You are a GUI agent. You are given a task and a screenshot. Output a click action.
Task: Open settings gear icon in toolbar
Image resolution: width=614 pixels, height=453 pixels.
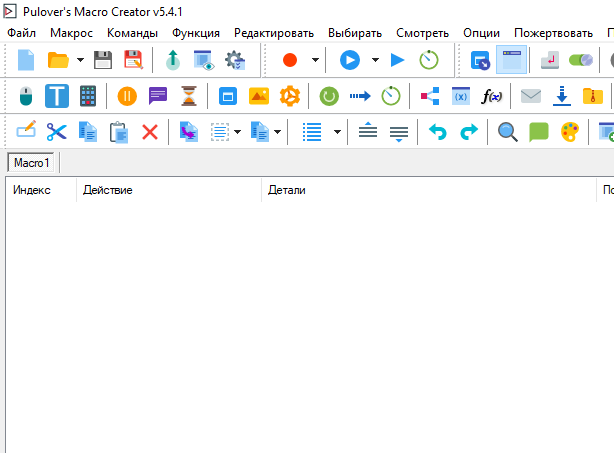pyautogui.click(x=235, y=60)
